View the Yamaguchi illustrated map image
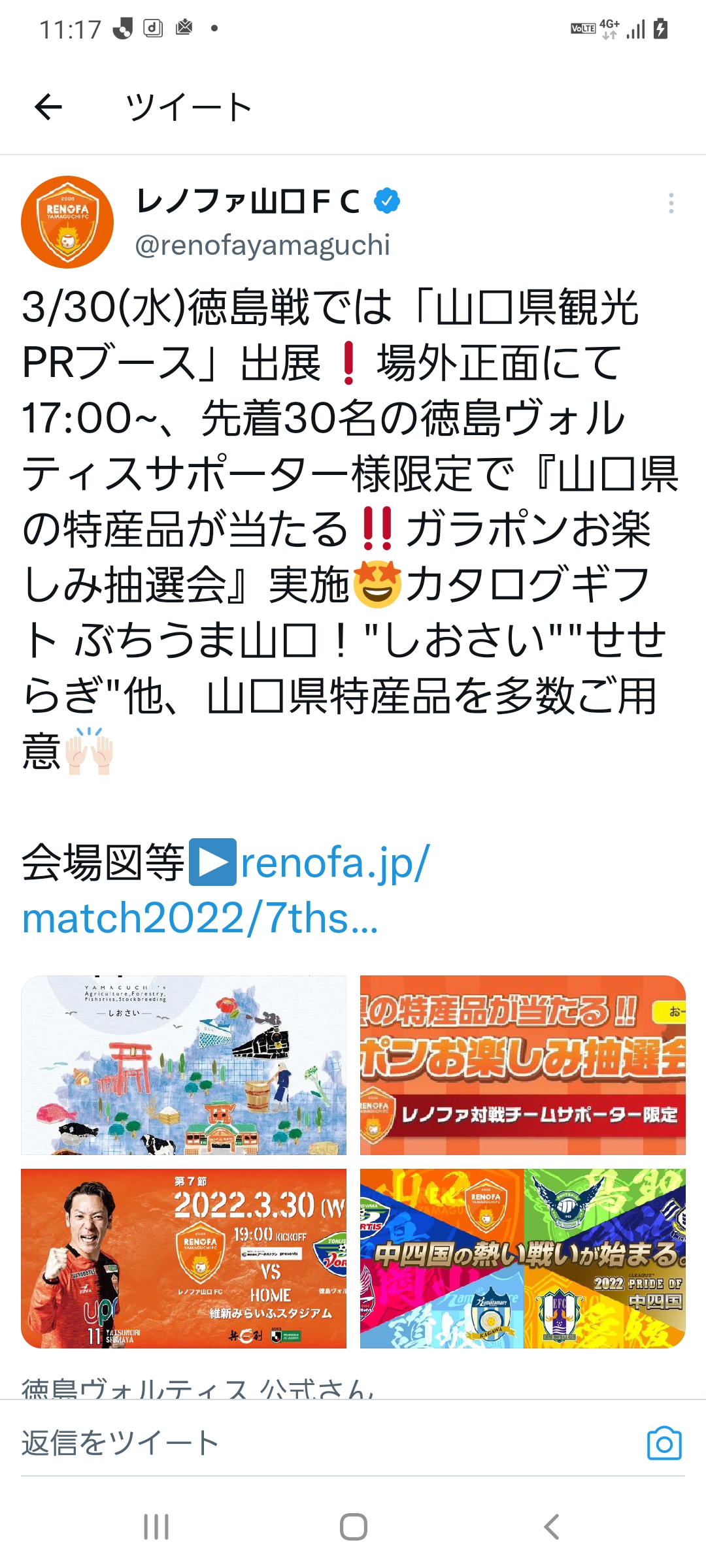This screenshot has width=706, height=1568. pyautogui.click(x=184, y=1065)
